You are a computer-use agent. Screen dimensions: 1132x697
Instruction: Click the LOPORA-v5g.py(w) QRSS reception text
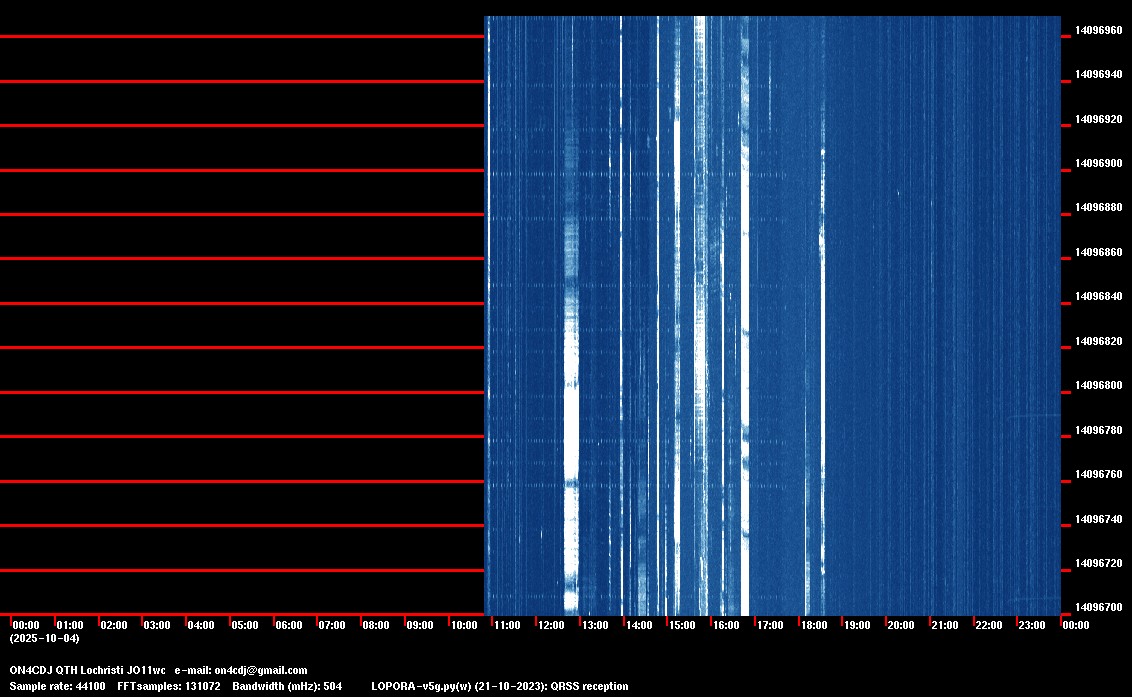click(x=500, y=686)
